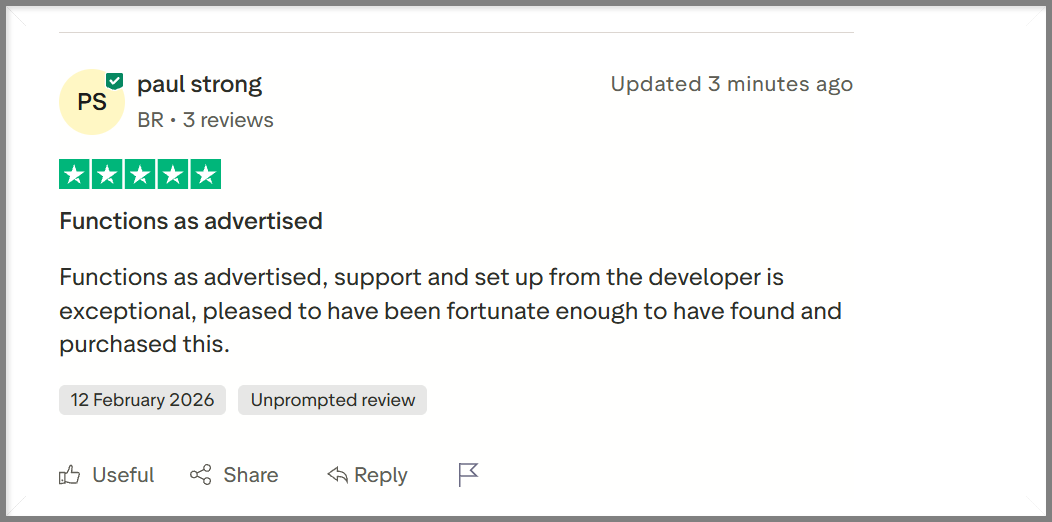Click the middle (third) rating star
The width and height of the screenshot is (1052, 522).
(x=140, y=174)
